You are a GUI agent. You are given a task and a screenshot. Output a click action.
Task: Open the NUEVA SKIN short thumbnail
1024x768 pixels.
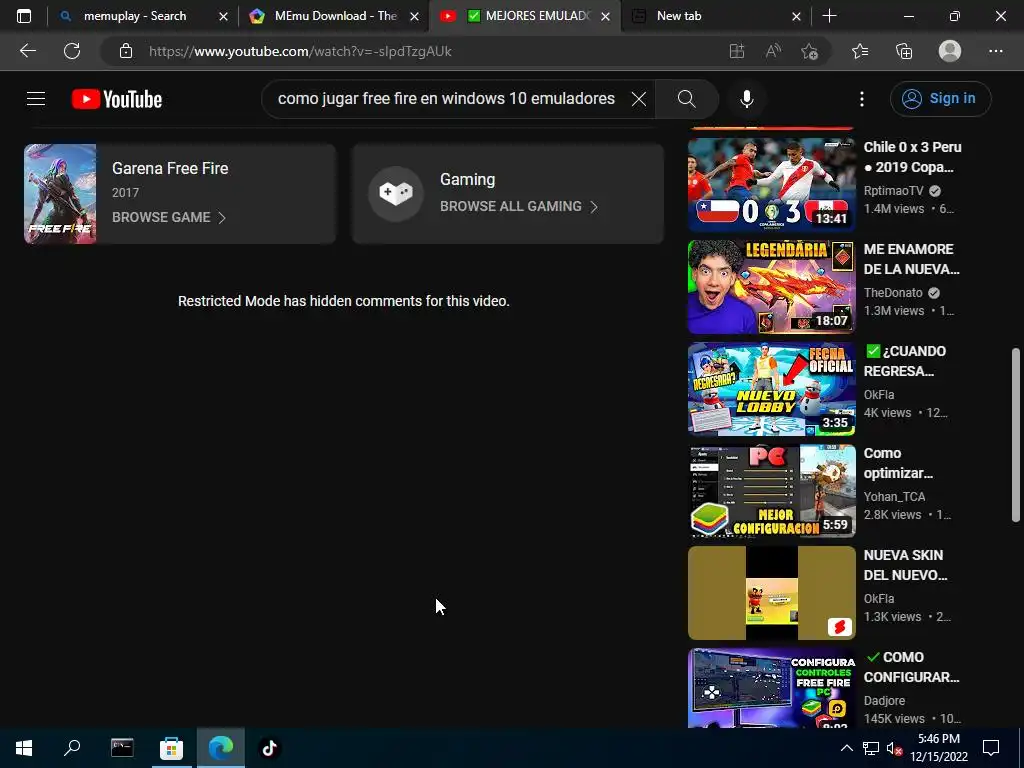pyautogui.click(x=771, y=592)
